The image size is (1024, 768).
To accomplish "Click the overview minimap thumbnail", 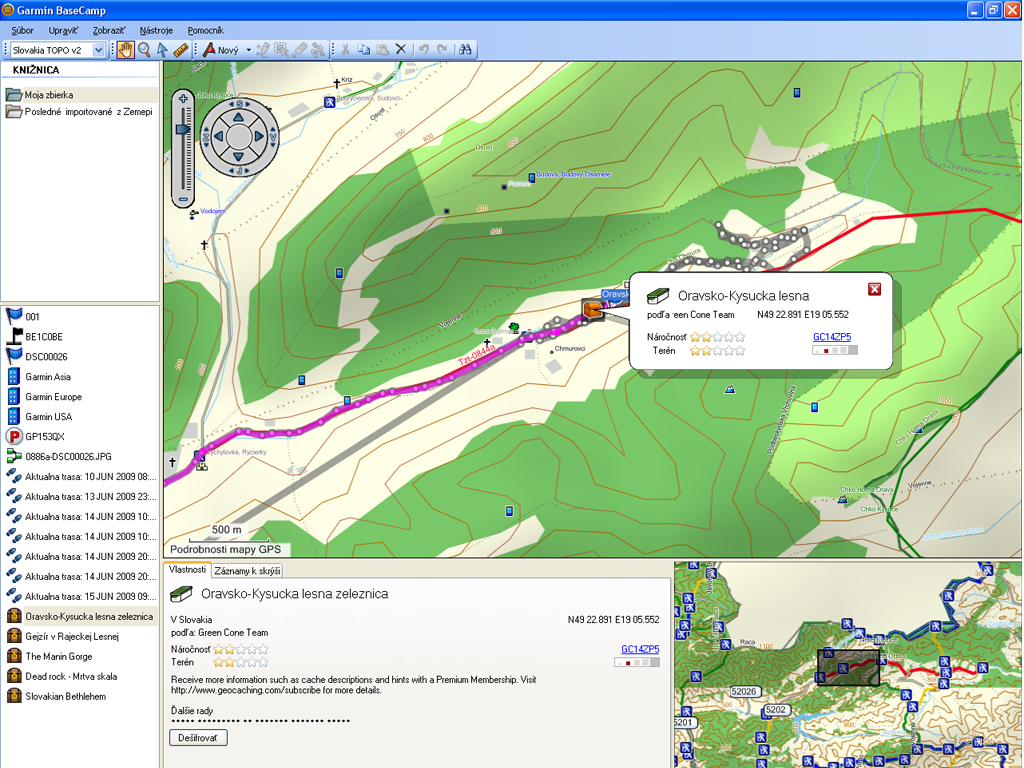I will click(x=847, y=664).
